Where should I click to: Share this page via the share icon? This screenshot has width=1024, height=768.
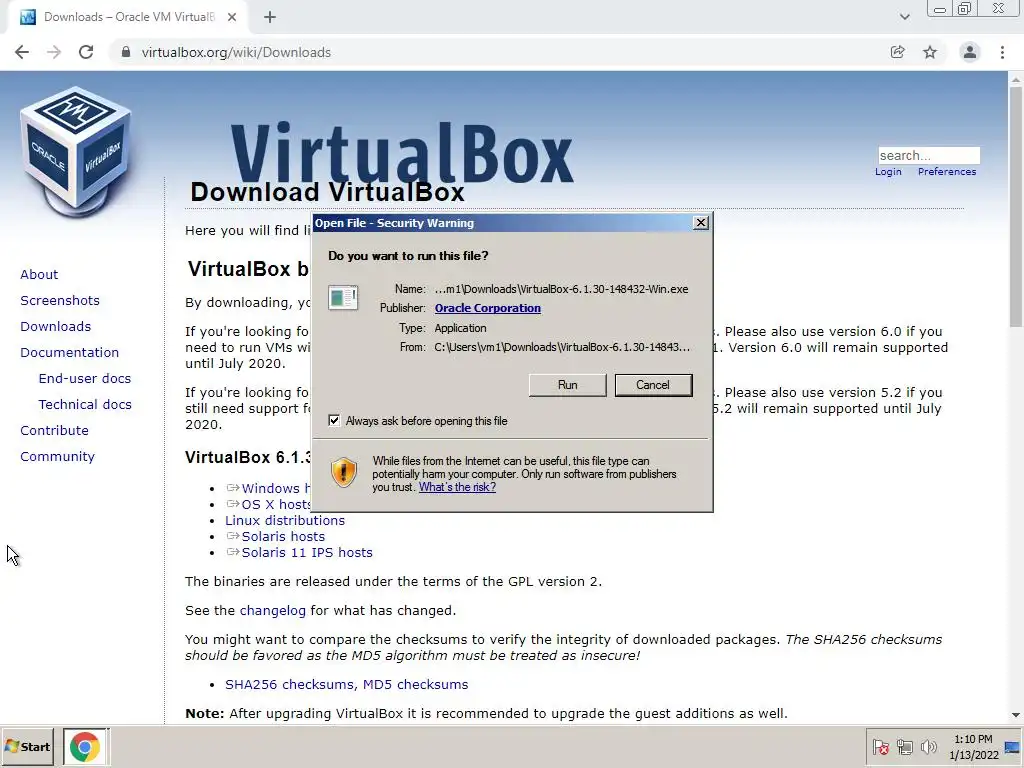pos(897,52)
